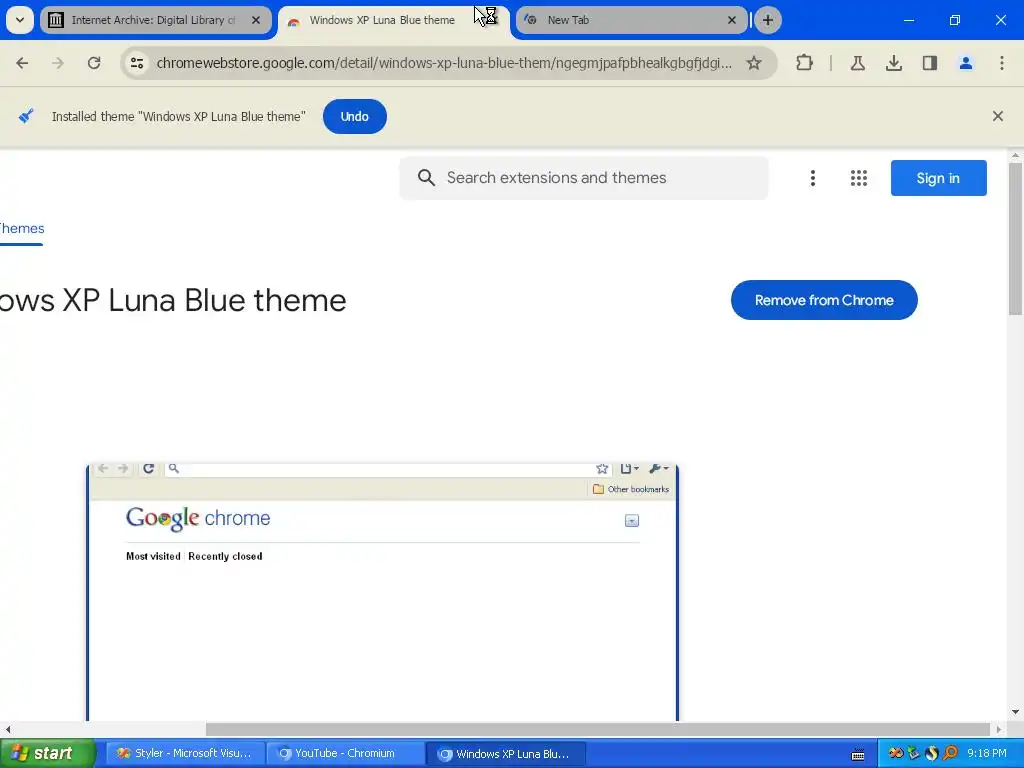
Task: Click the magnifier system tray icon
Action: pos(950,753)
